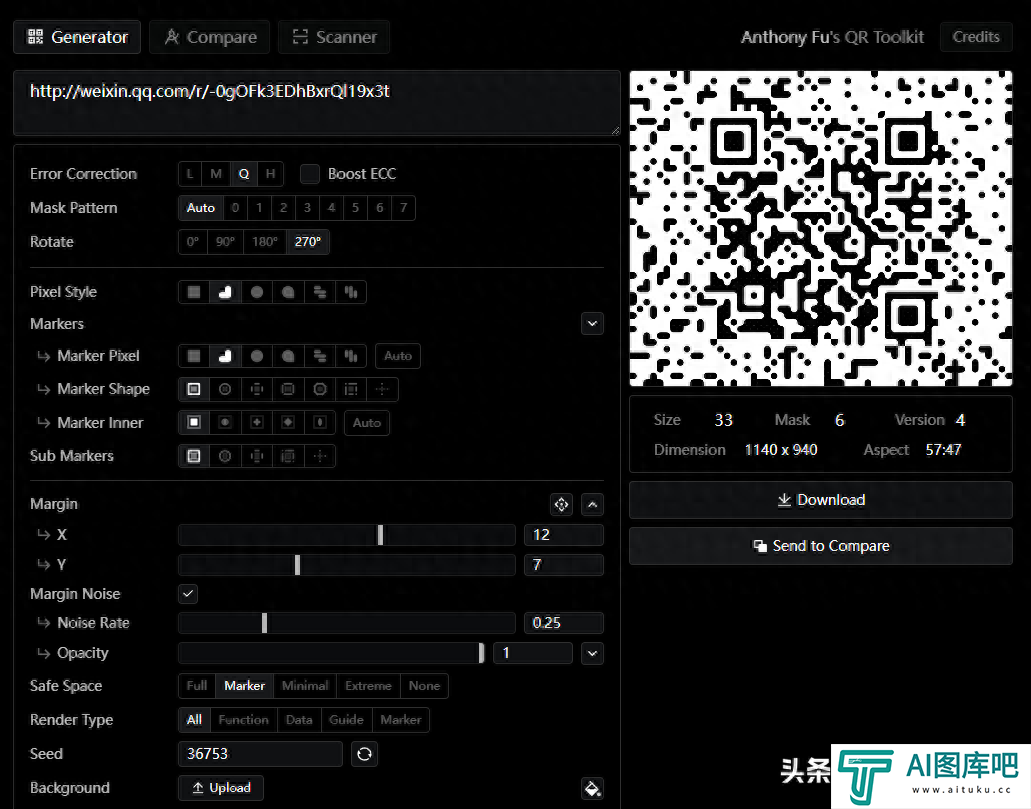Screen dimensions: 1031x809
Task: Collapse the Margin section chevron
Action: coord(592,504)
